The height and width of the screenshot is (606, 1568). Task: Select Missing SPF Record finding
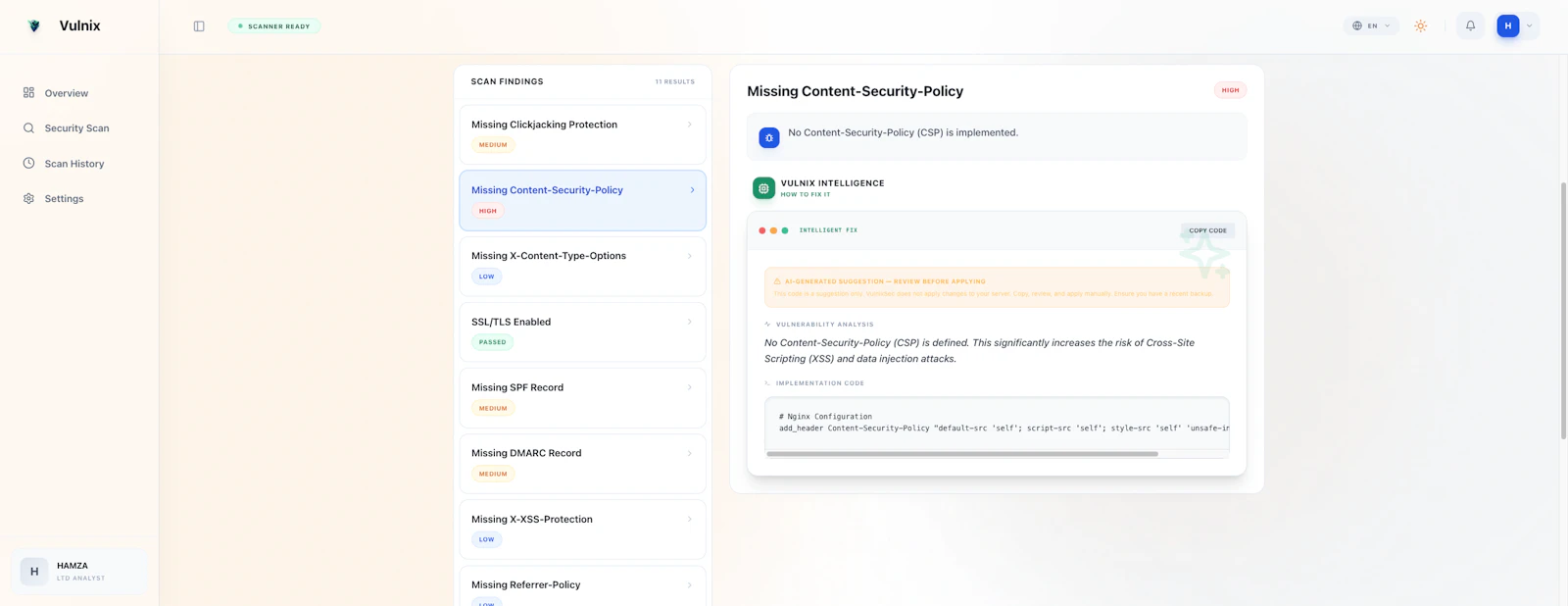click(582, 397)
